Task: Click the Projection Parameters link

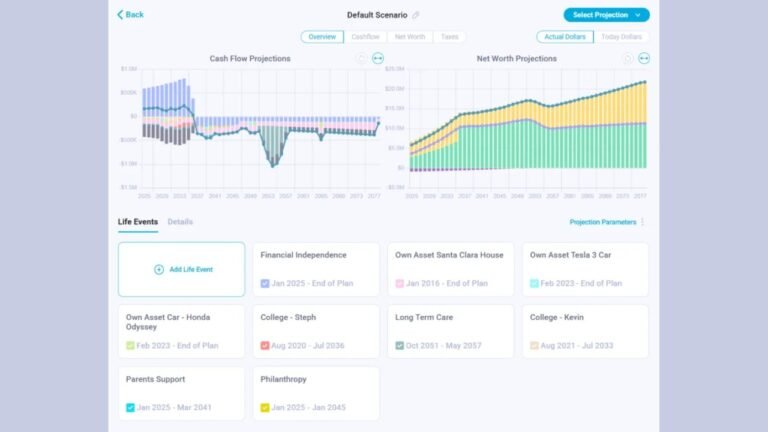Action: coord(602,222)
